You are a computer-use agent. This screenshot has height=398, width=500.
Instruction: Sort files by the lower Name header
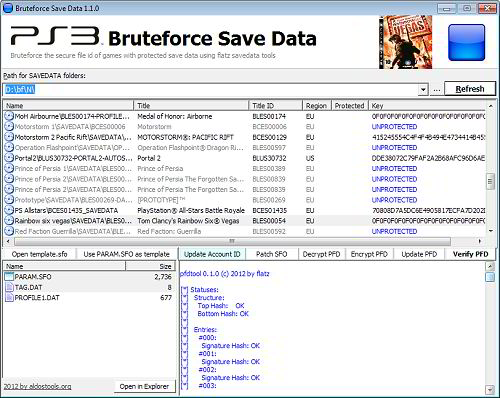[x=64, y=266]
